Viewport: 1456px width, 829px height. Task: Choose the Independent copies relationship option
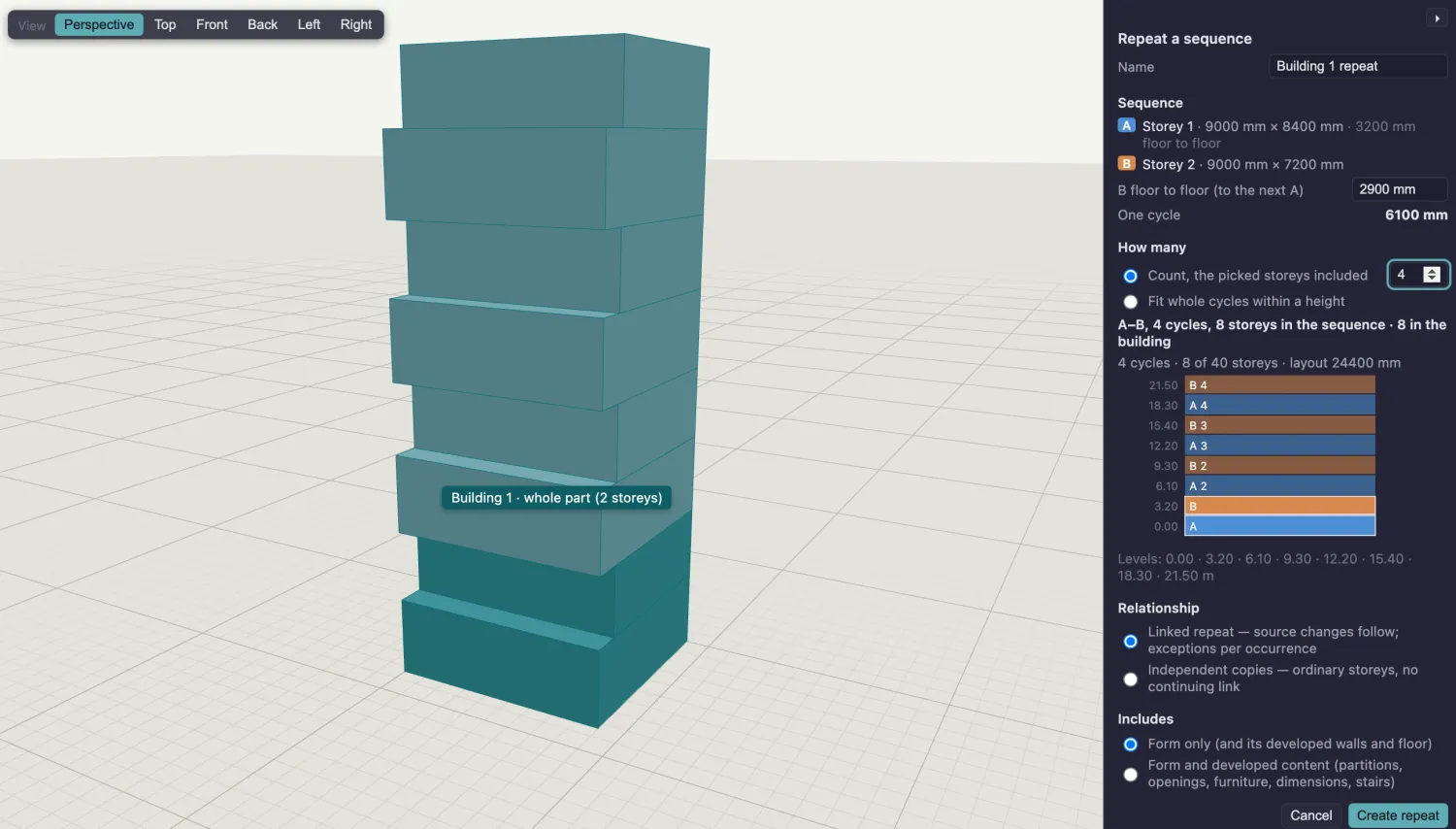pyautogui.click(x=1130, y=679)
